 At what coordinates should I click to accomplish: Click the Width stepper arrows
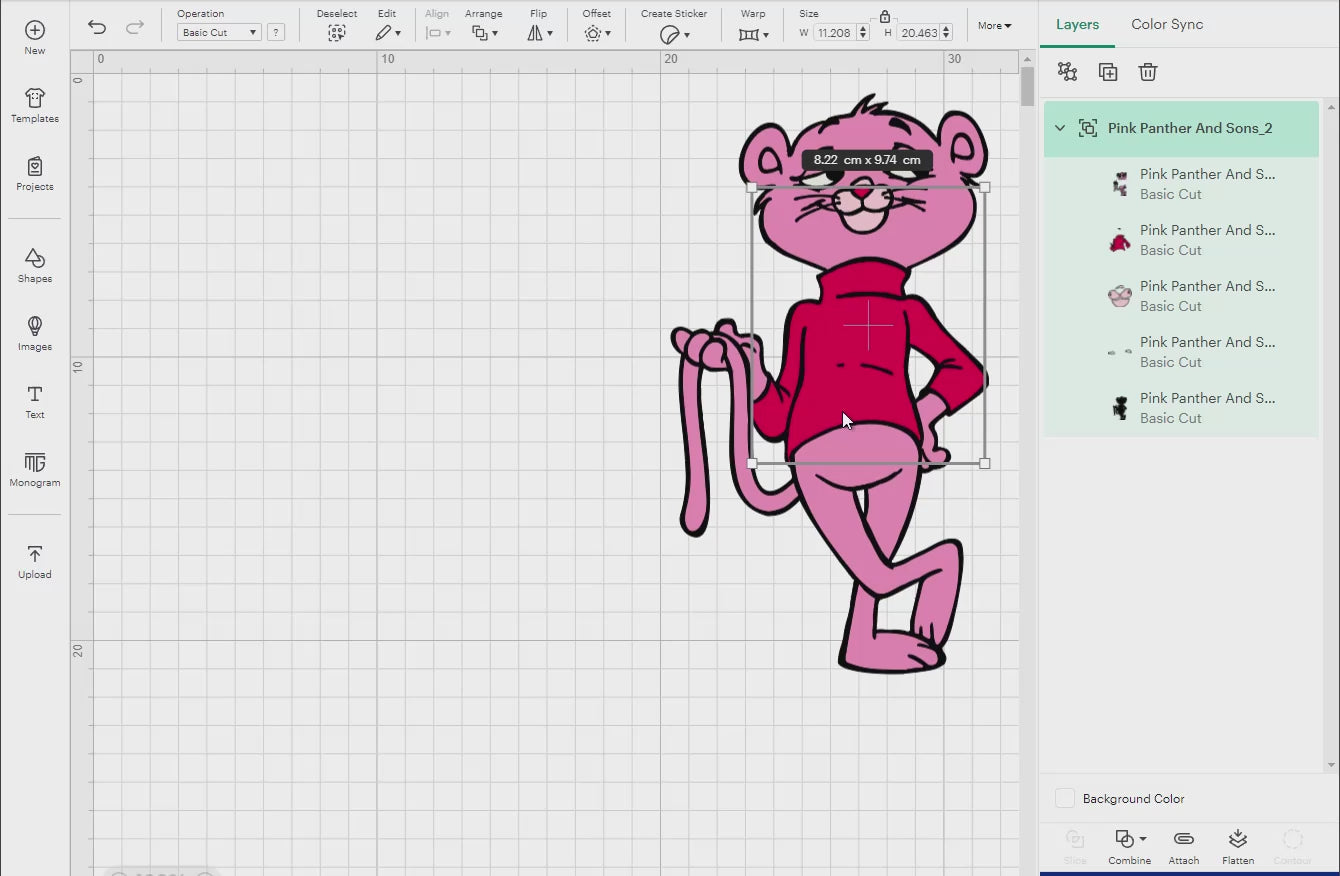(864, 33)
